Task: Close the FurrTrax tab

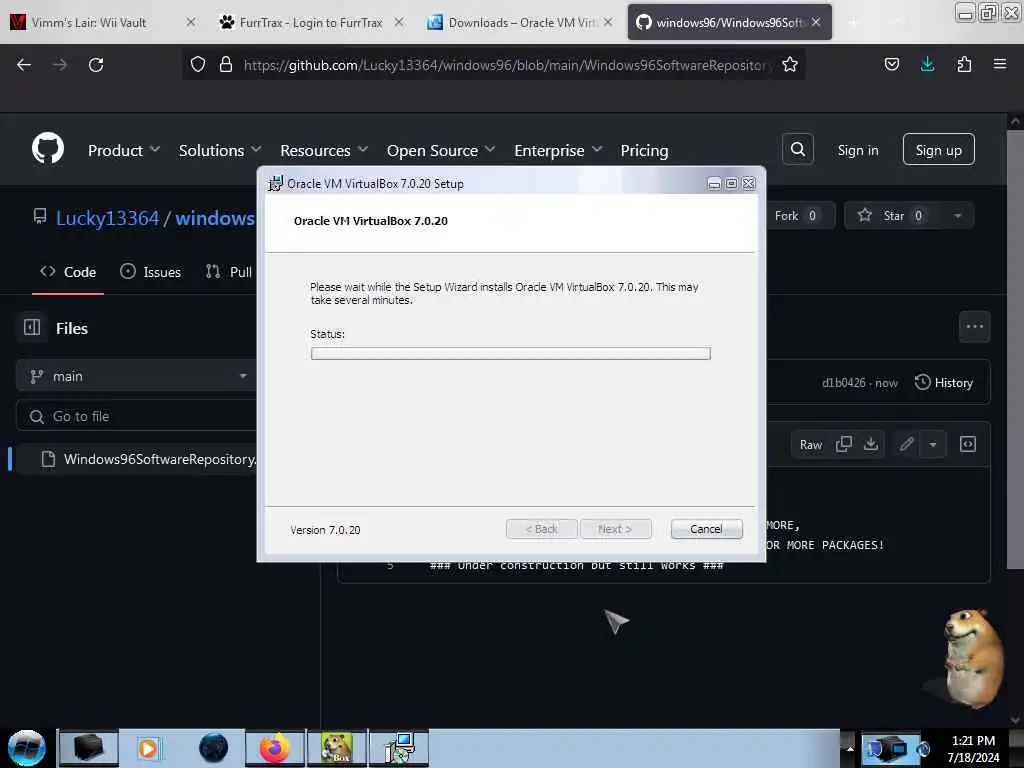Action: [x=398, y=22]
